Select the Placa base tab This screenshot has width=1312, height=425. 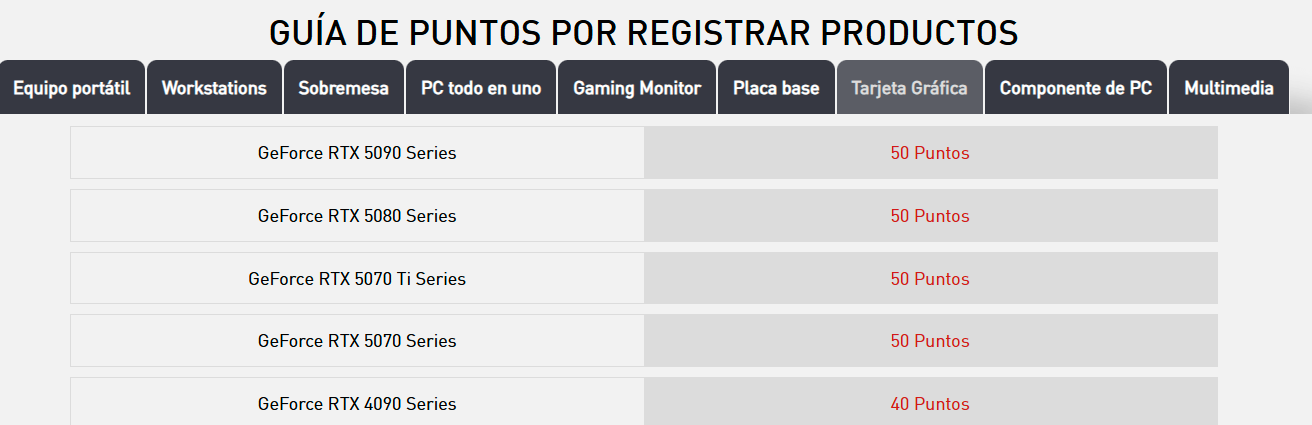(776, 88)
